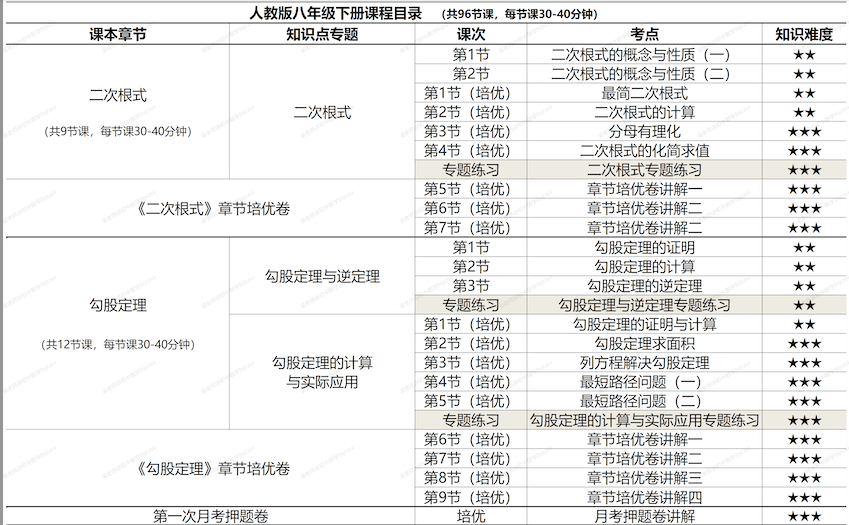Viewport: 849px width, 525px height.
Task: Click the 章节培优卷讲解四 cell
Action: [644, 497]
